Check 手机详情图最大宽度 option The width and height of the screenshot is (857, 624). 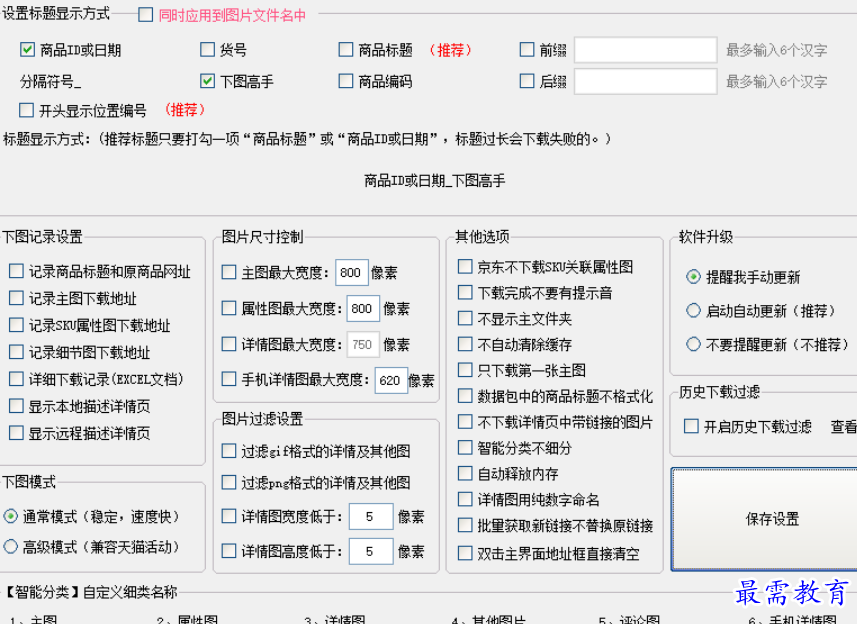click(229, 379)
